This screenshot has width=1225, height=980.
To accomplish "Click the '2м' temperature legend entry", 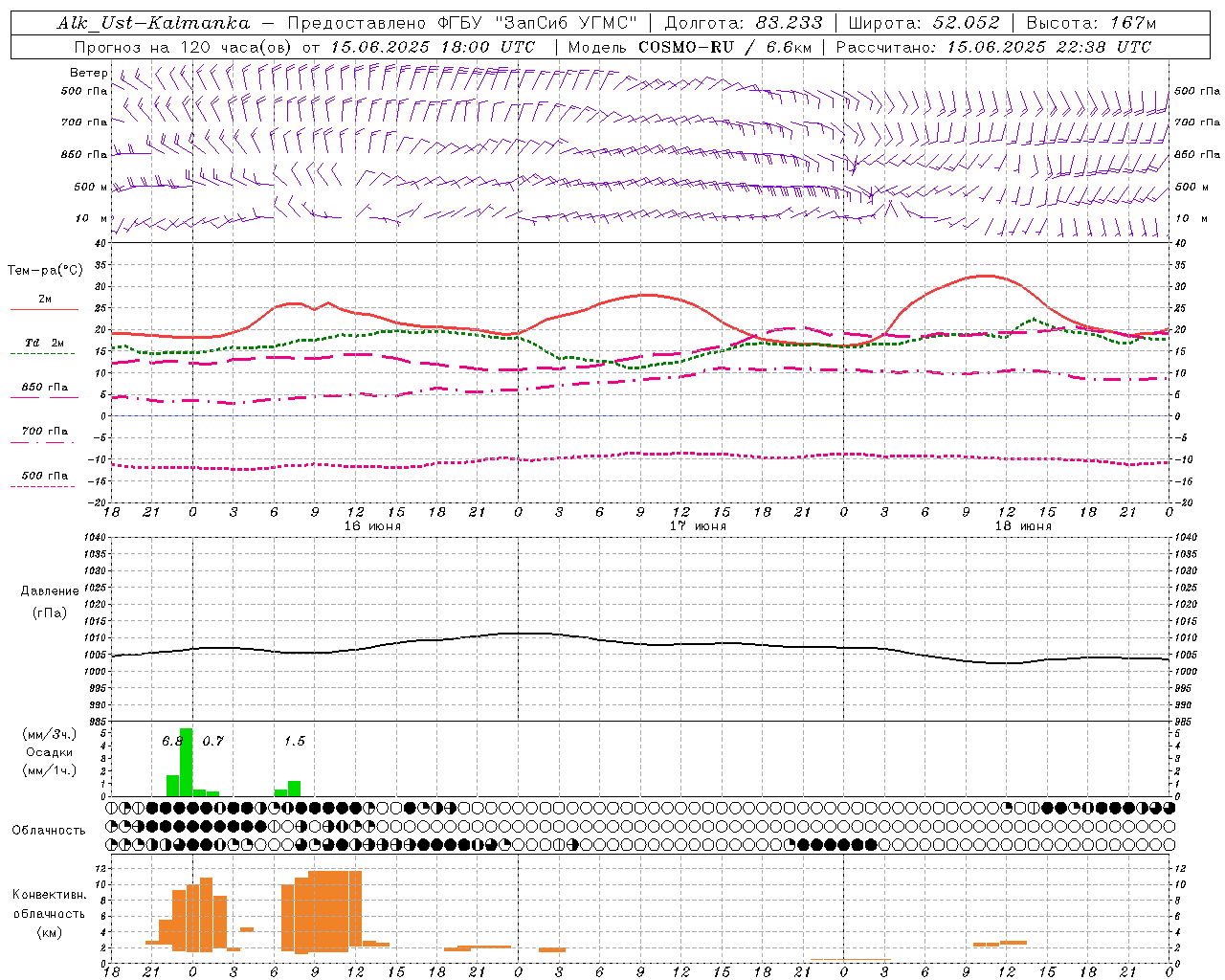I will (x=45, y=300).
